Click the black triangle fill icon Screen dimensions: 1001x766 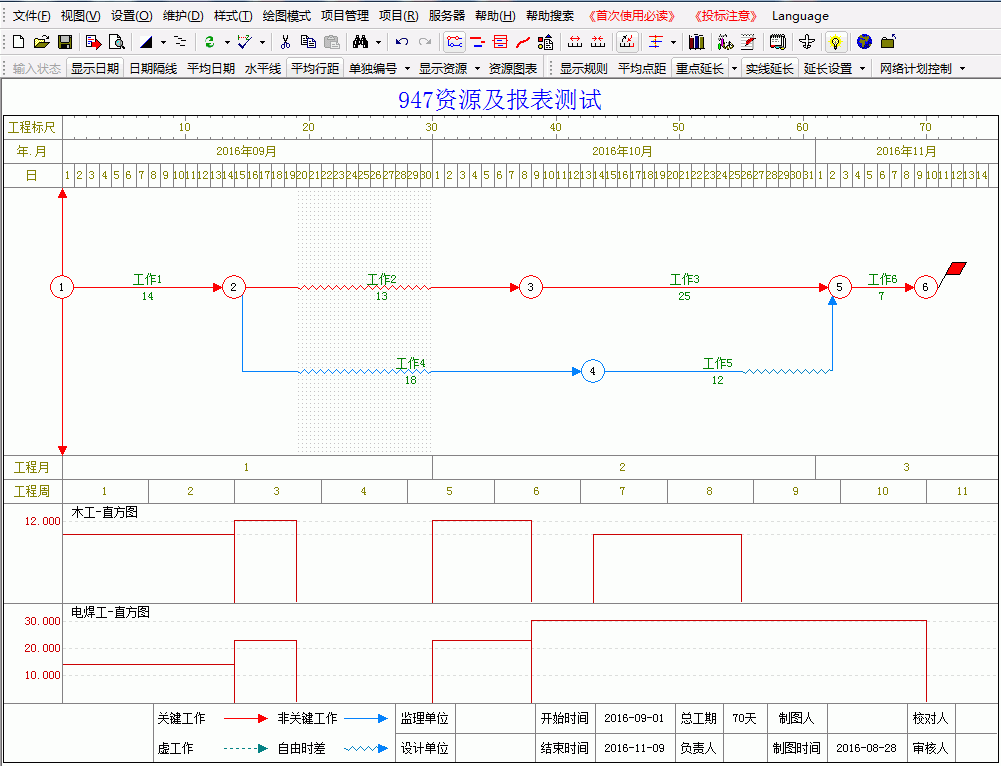146,42
